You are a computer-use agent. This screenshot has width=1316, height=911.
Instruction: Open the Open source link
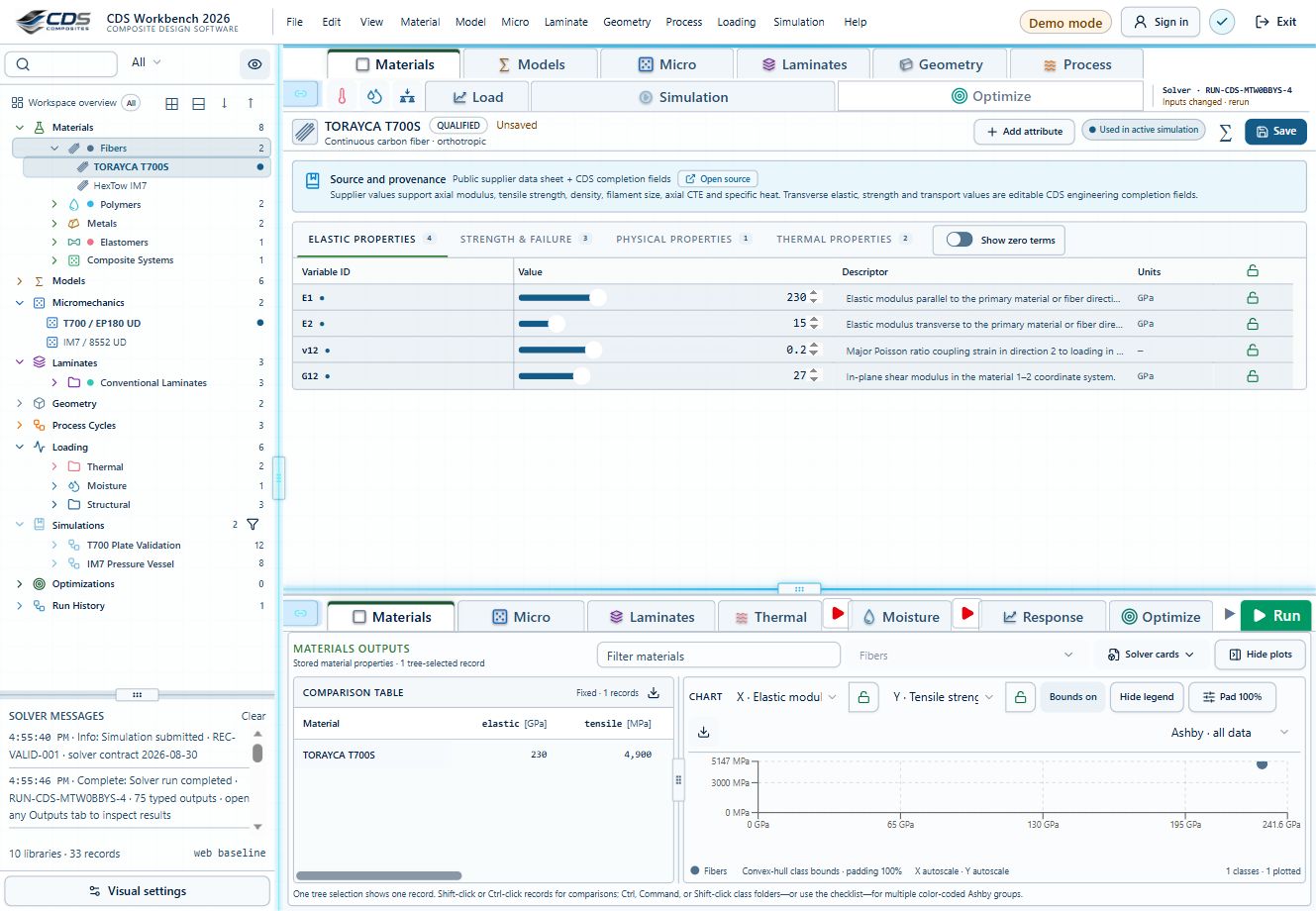718,179
